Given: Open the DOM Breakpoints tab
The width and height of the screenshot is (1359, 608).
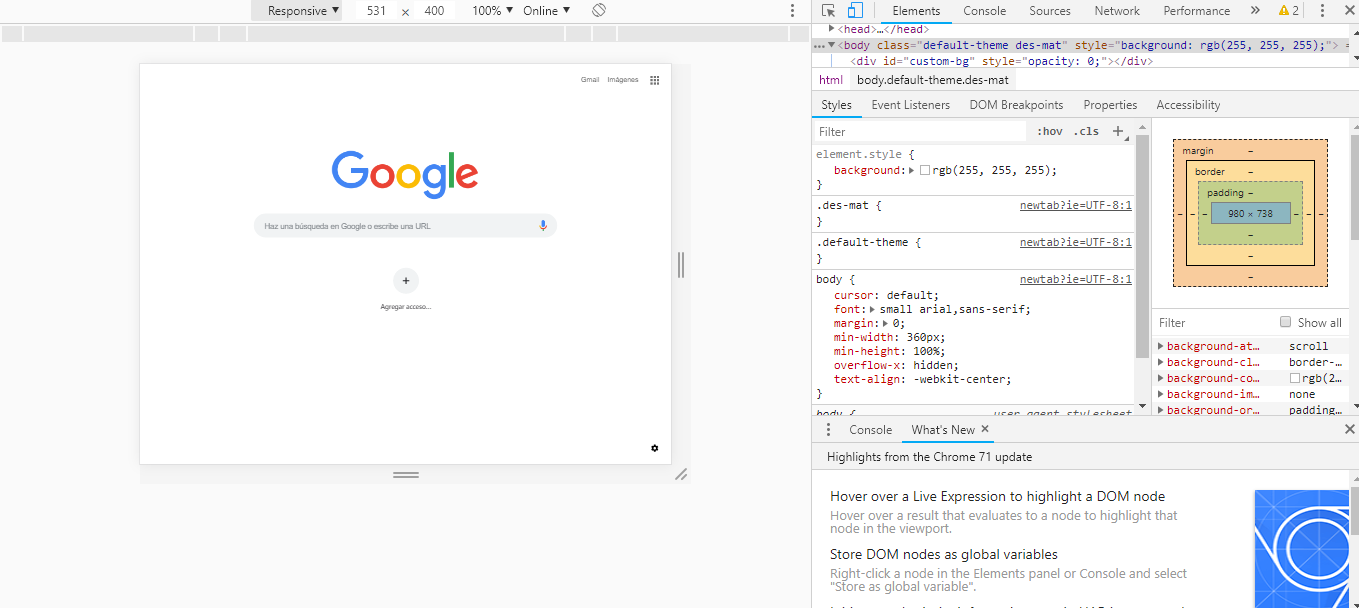Looking at the screenshot, I should click(1016, 105).
